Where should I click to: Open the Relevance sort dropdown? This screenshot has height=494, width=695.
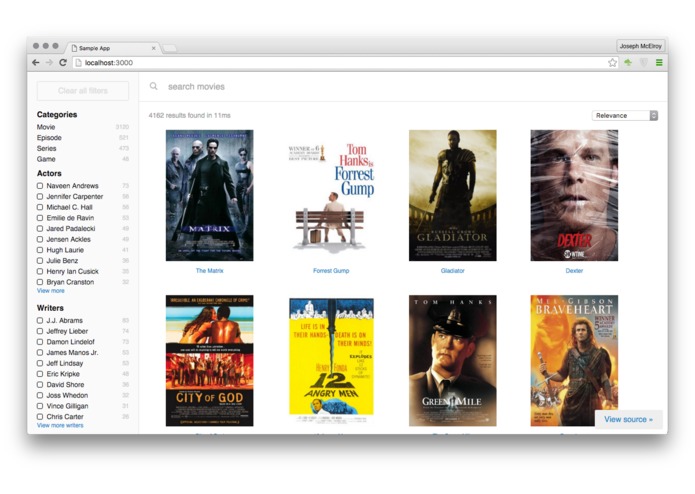(625, 115)
